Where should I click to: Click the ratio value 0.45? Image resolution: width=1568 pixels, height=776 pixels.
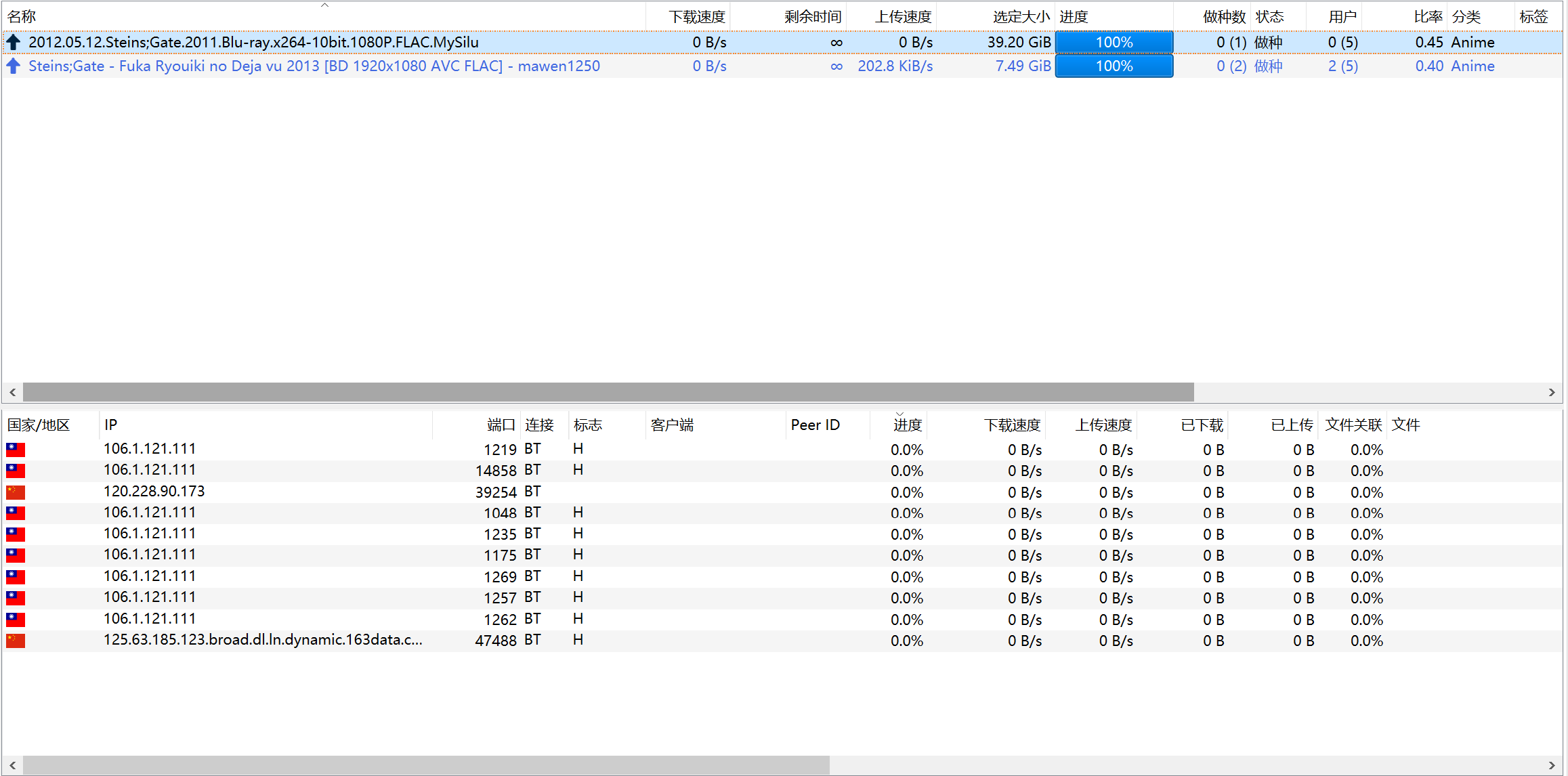tap(1429, 42)
